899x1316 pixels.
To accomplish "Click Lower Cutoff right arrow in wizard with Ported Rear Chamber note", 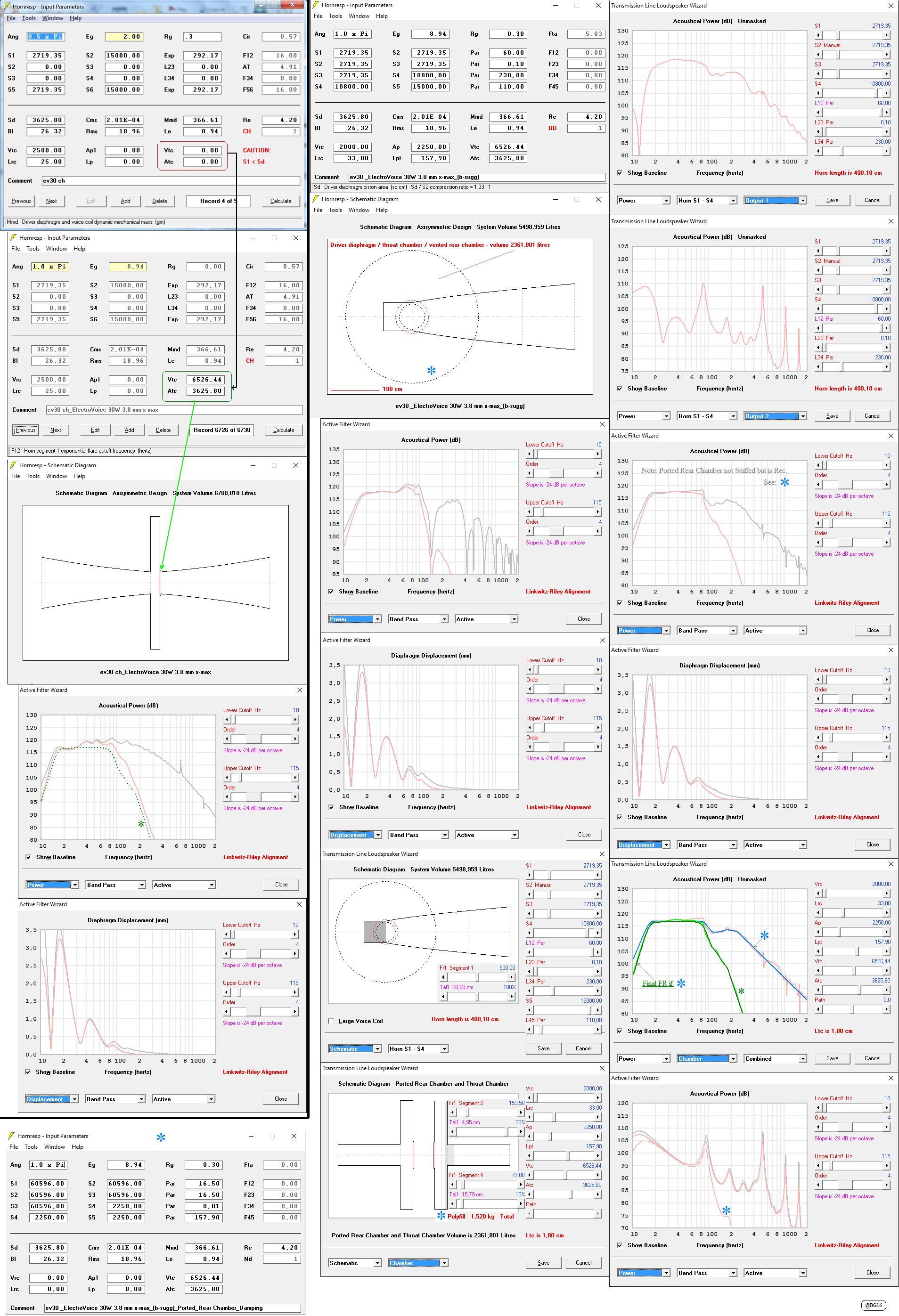I will tap(887, 465).
